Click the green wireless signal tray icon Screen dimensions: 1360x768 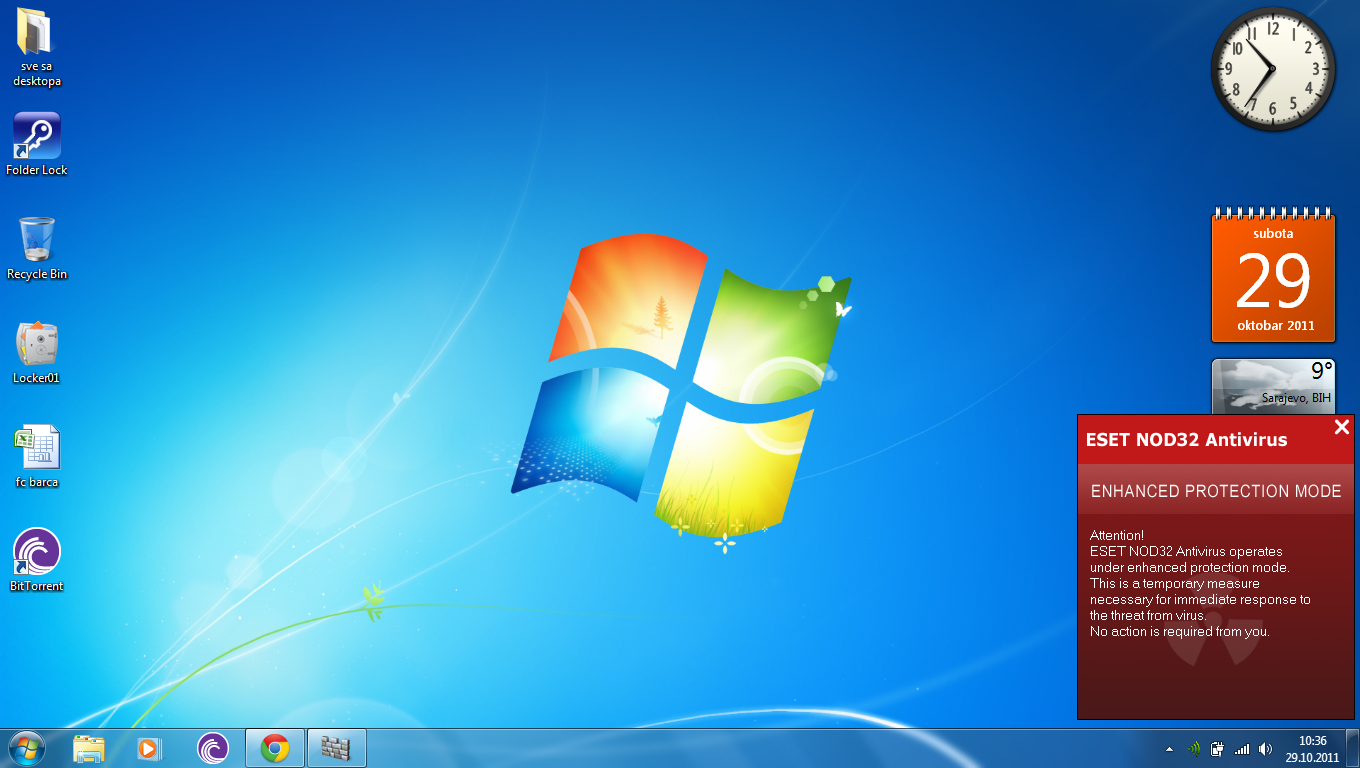[x=1193, y=748]
